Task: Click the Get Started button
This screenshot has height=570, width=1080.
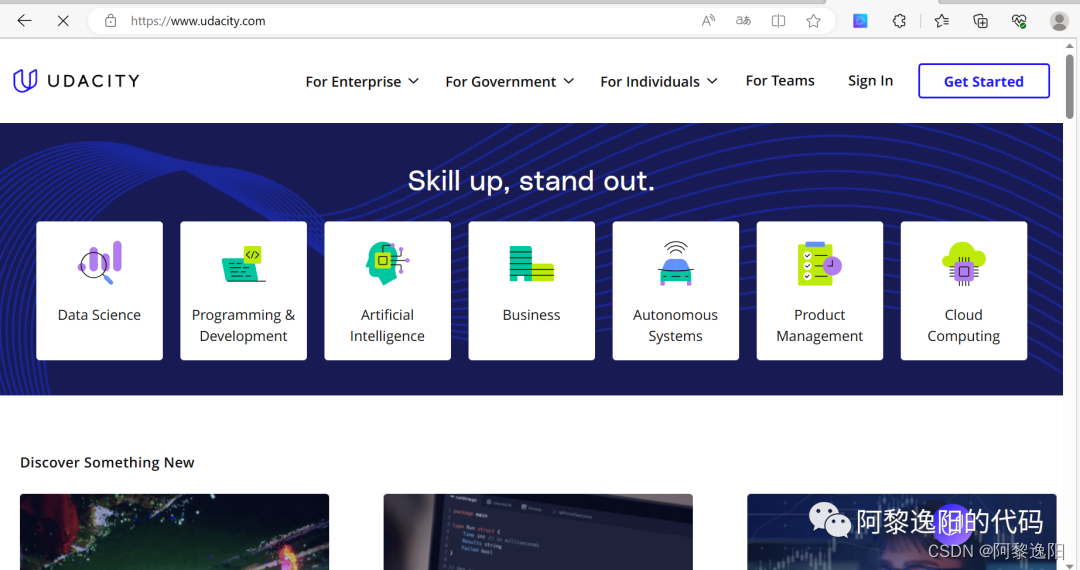Action: click(984, 81)
